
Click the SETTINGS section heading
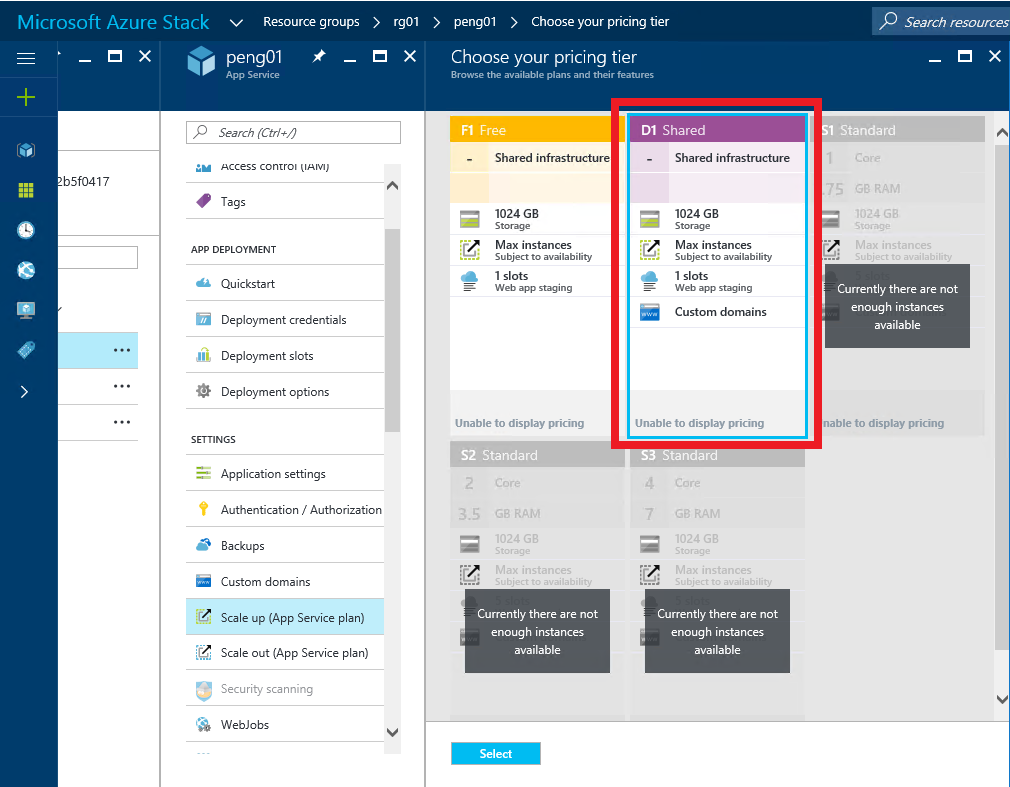pos(213,439)
